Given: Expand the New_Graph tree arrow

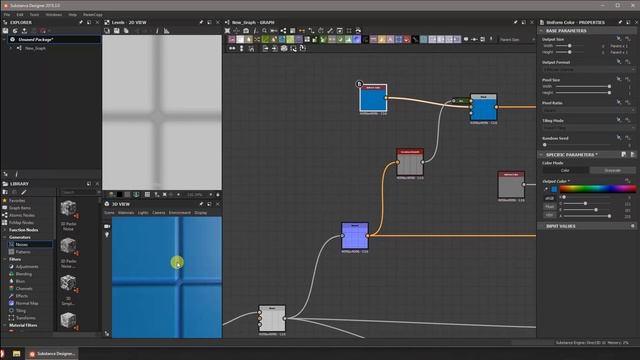Looking at the screenshot, I should tap(11, 48).
